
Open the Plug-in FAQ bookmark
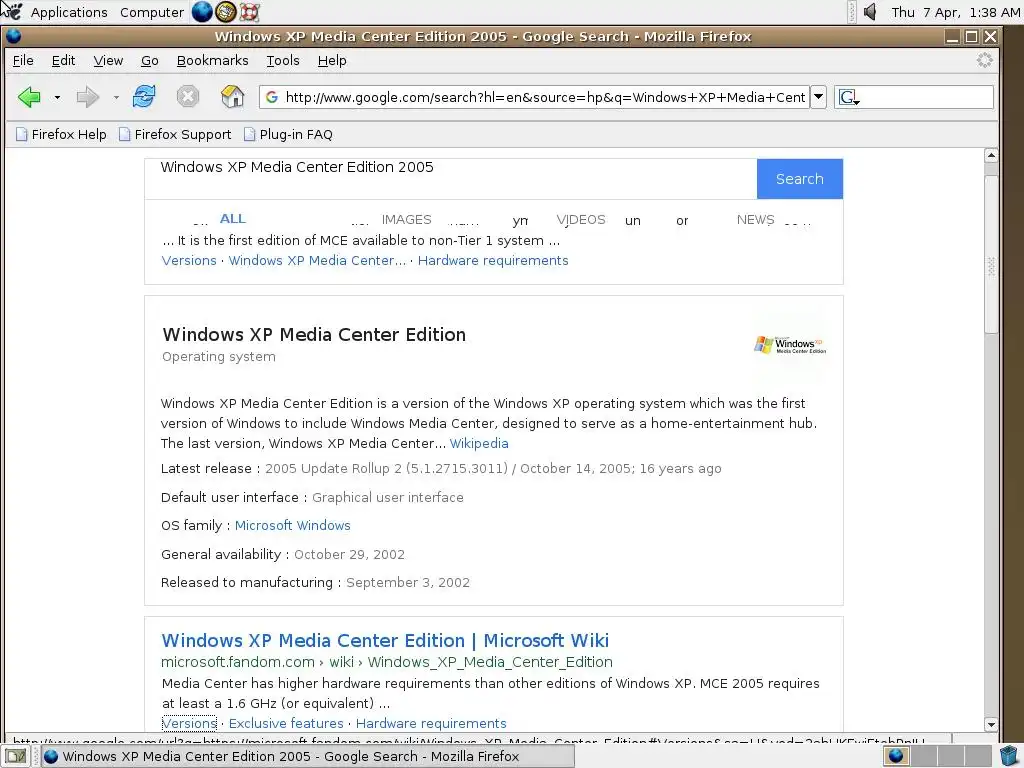(288, 135)
